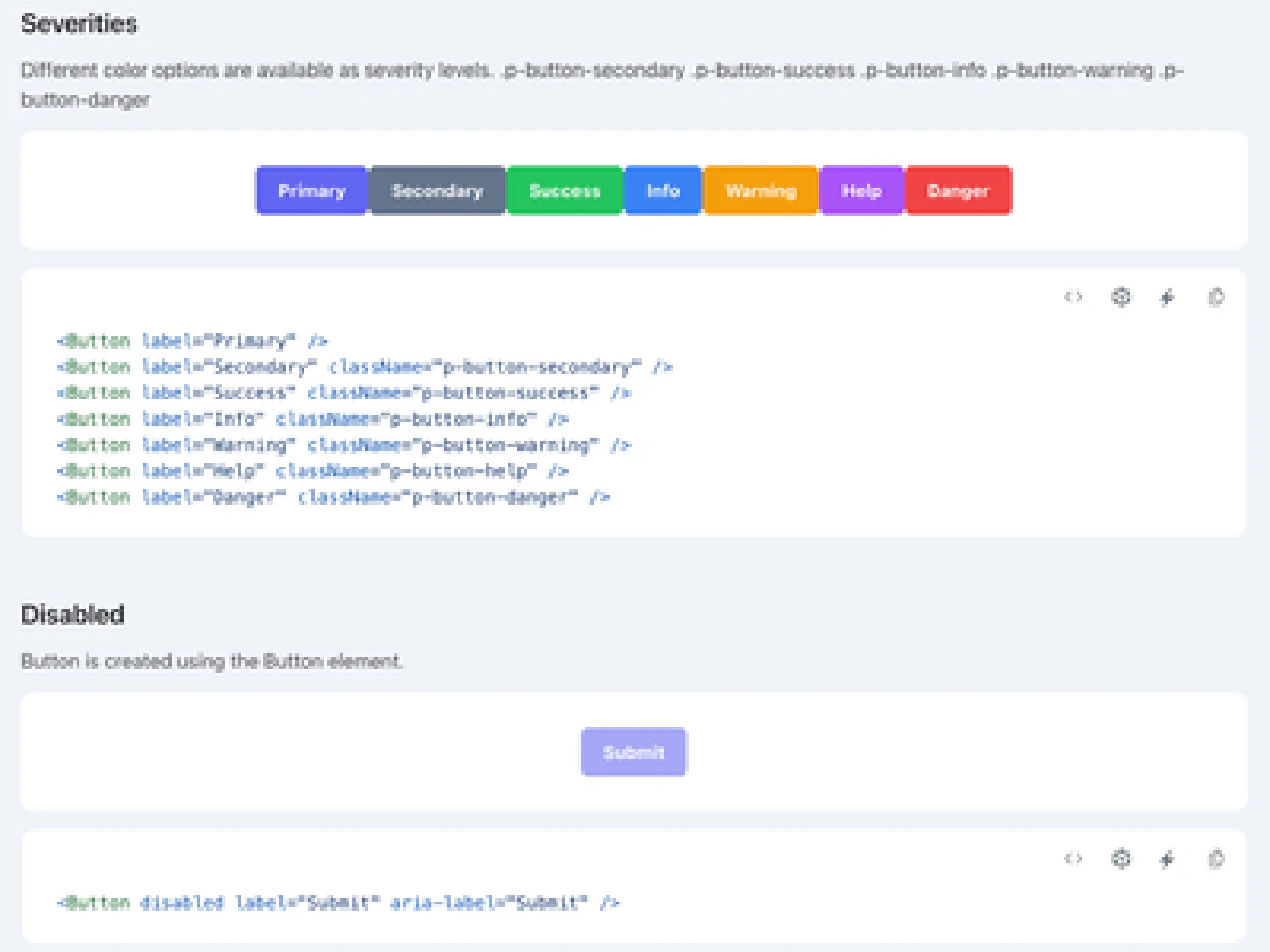Click the code line with p-button-info

tap(312, 419)
